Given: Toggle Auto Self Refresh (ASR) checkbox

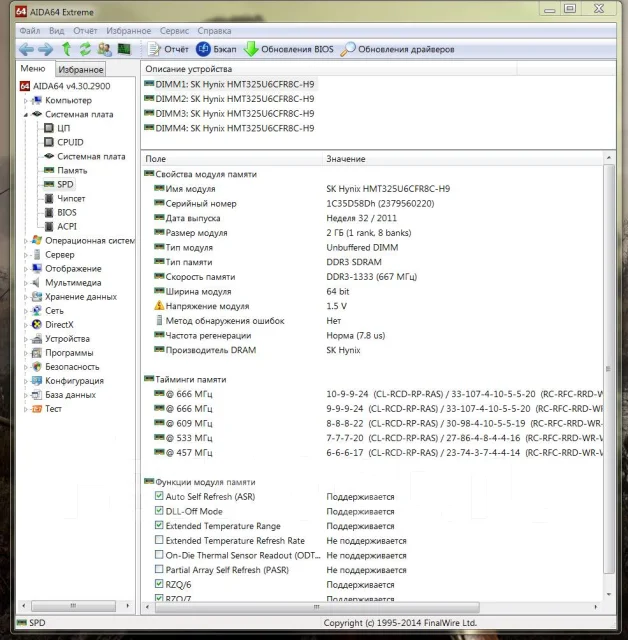Looking at the screenshot, I should pos(159,496).
